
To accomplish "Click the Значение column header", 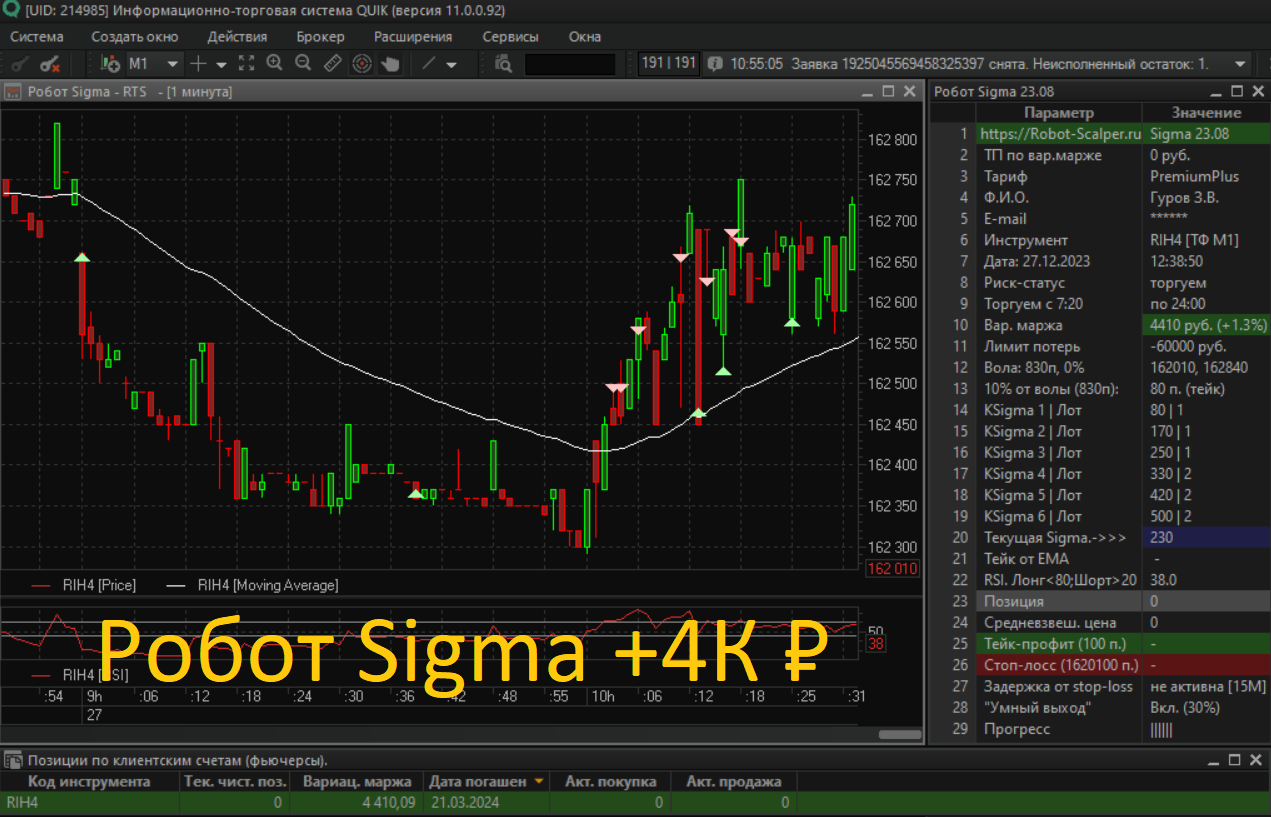I will [1206, 113].
